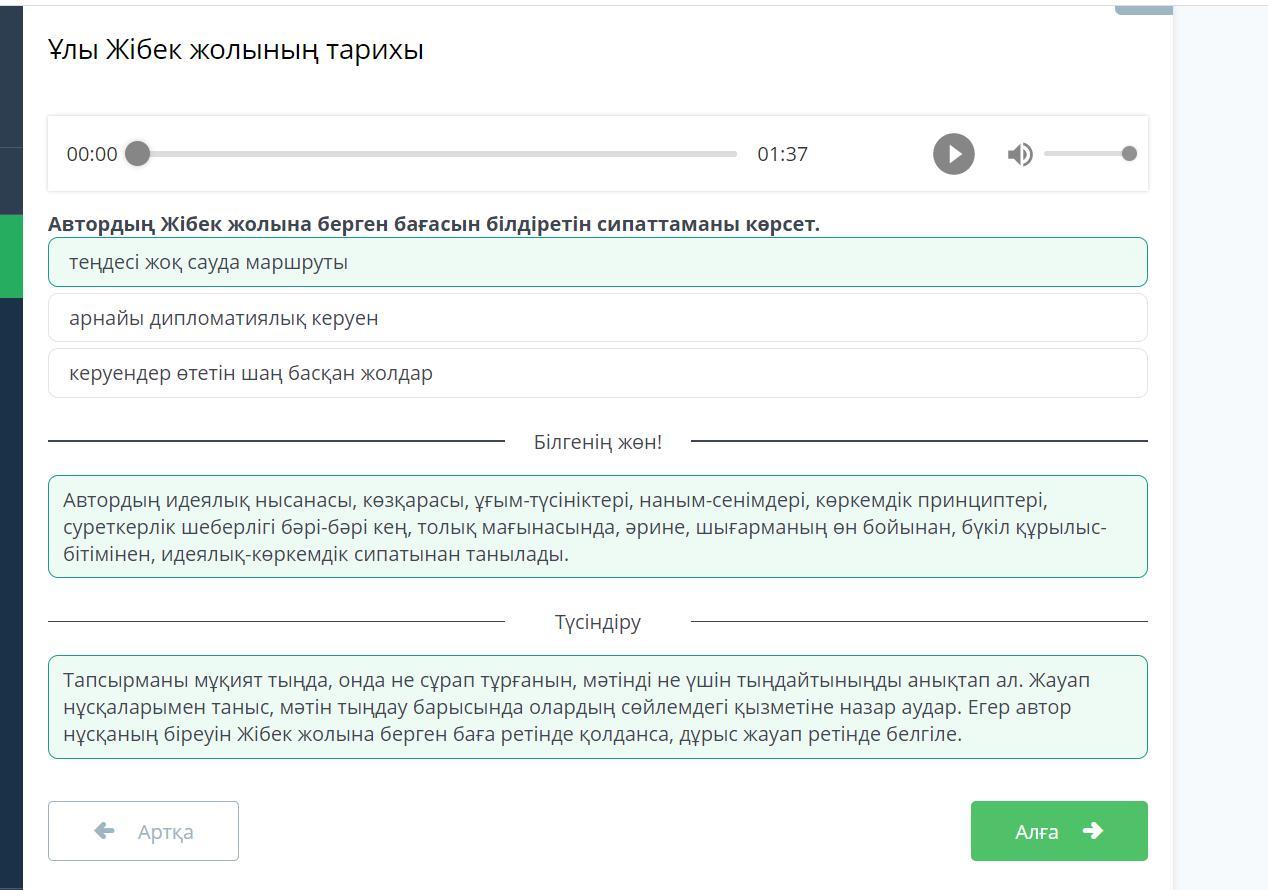Choose option "арнайы дипломатиялық керуен"
The width and height of the screenshot is (1268, 890).
(597, 318)
